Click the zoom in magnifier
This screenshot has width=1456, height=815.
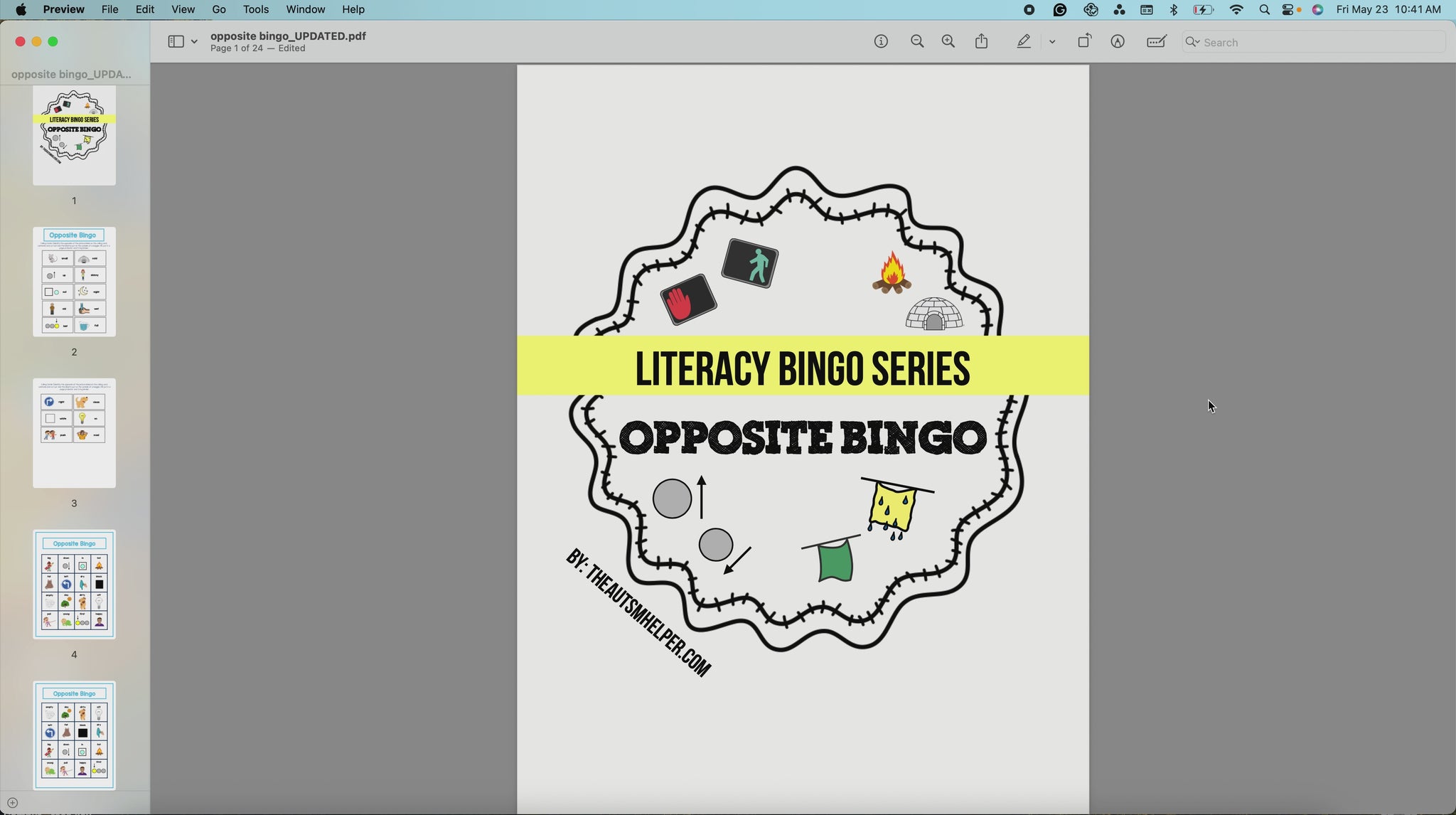[948, 42]
